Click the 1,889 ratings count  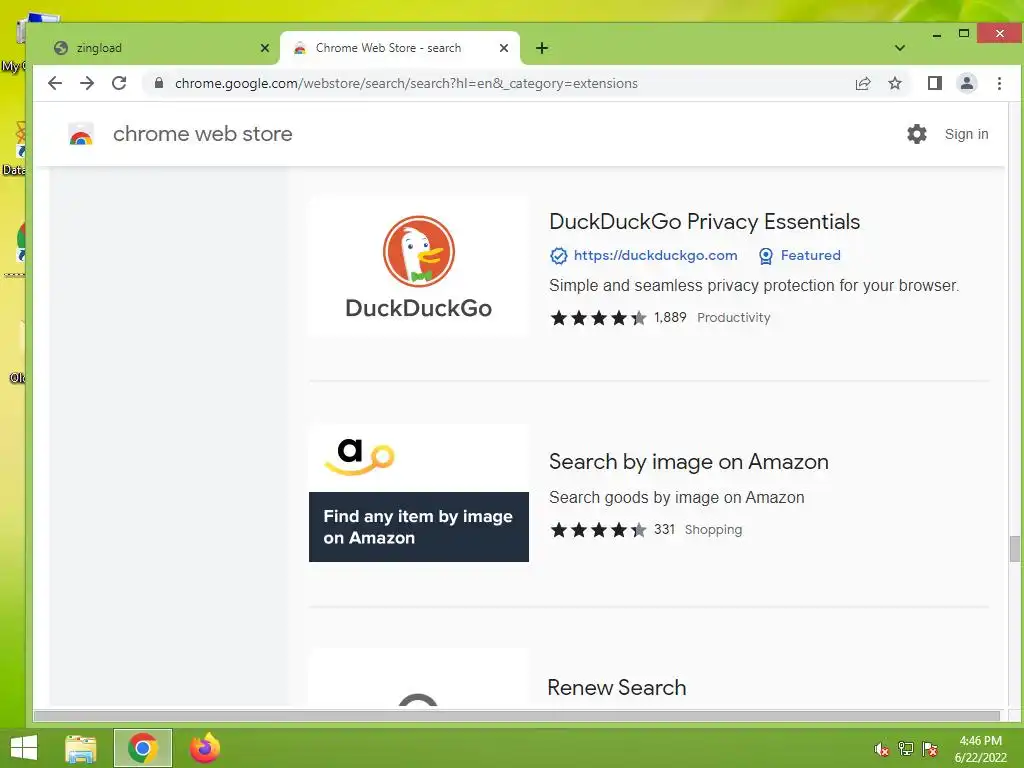point(670,317)
